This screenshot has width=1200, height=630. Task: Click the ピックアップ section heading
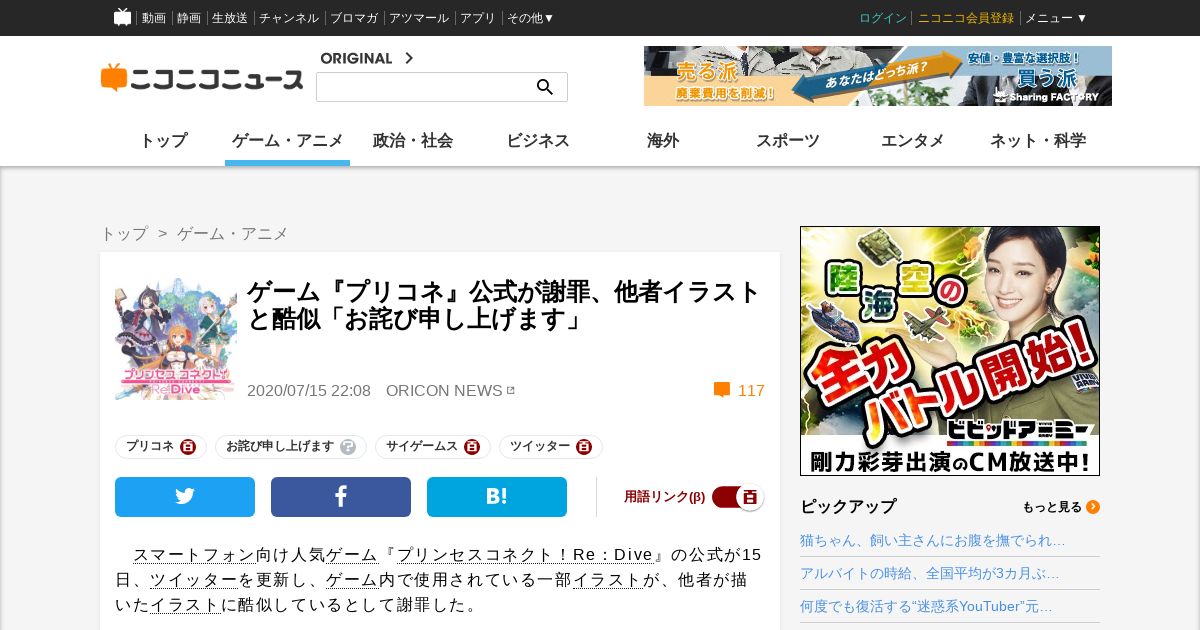tap(849, 507)
